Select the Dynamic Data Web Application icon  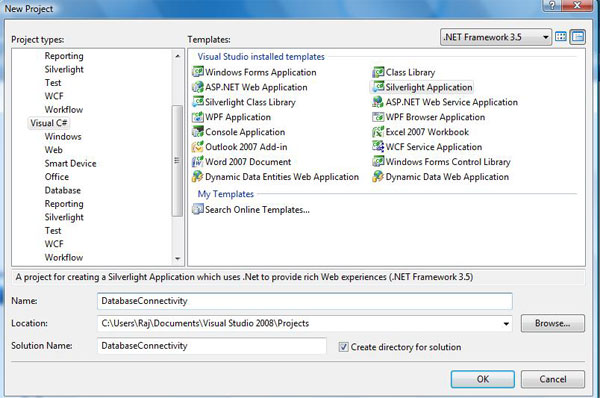pyautogui.click(x=378, y=176)
